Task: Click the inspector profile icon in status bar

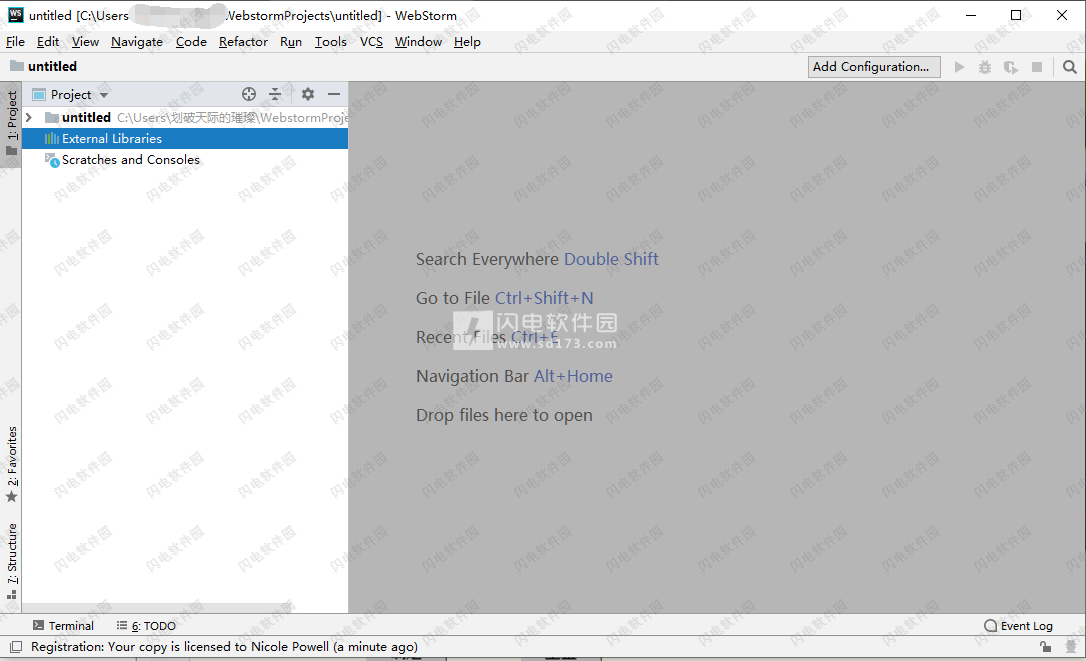Action: [1071, 647]
